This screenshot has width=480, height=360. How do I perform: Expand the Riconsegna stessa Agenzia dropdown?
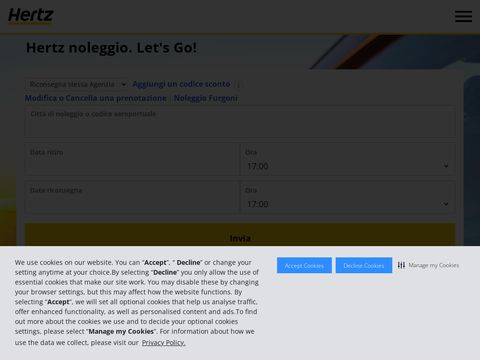[x=76, y=84]
